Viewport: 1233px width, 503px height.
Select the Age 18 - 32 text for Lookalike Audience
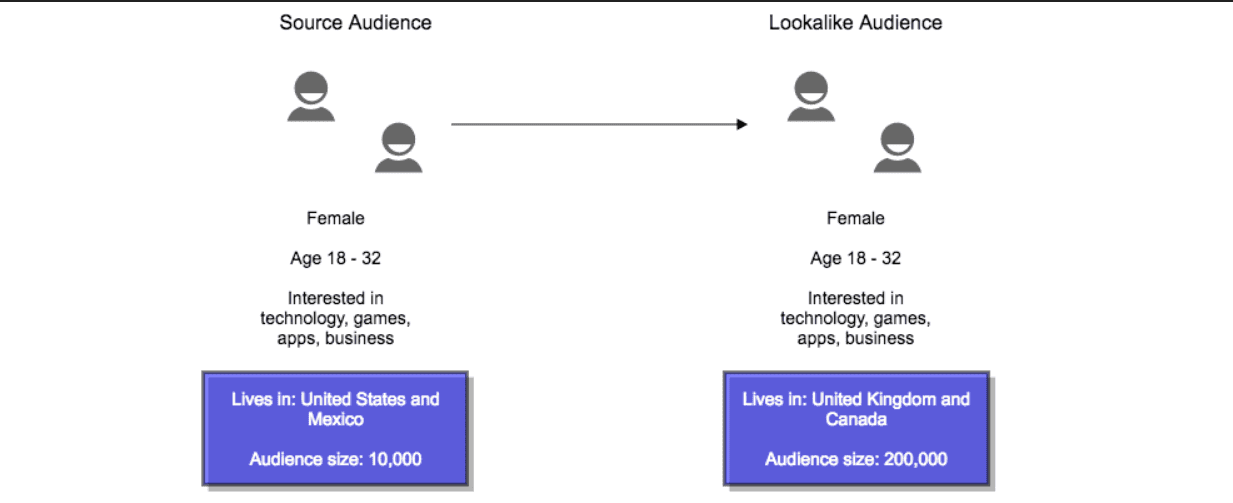click(x=855, y=258)
